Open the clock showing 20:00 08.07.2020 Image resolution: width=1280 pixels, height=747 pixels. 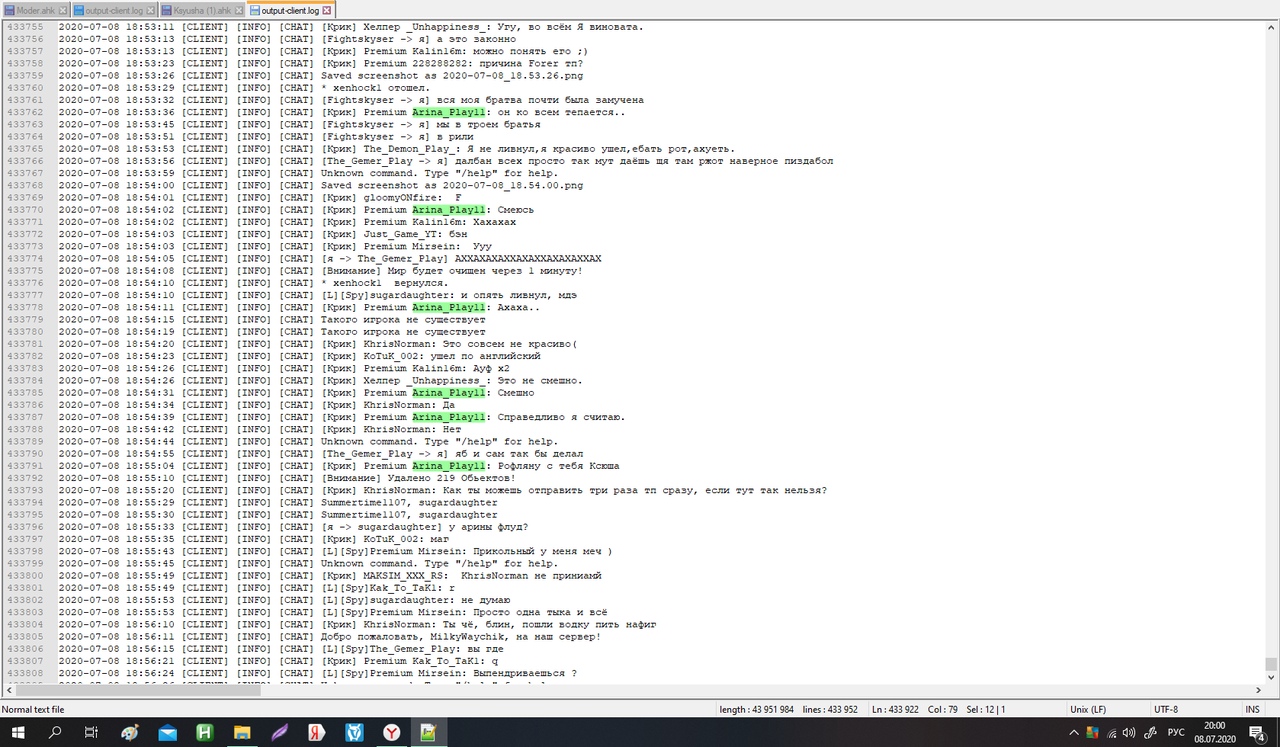pyautogui.click(x=1214, y=732)
